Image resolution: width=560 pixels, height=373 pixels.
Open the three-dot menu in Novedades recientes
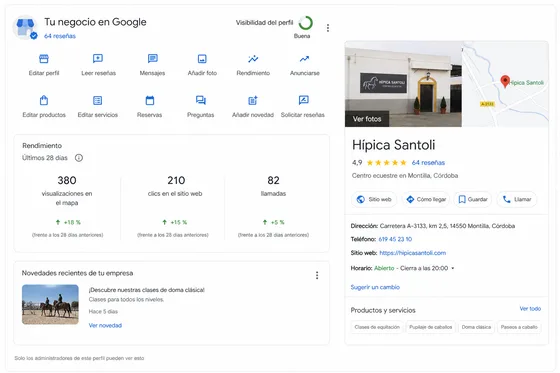[x=317, y=275]
